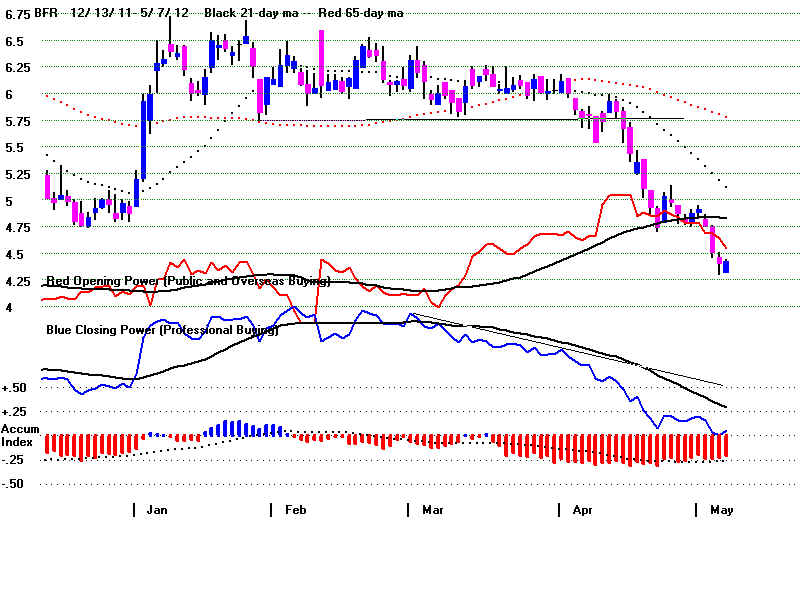Click the 5.75 price level label
The width and height of the screenshot is (800, 600).
(x=16, y=121)
